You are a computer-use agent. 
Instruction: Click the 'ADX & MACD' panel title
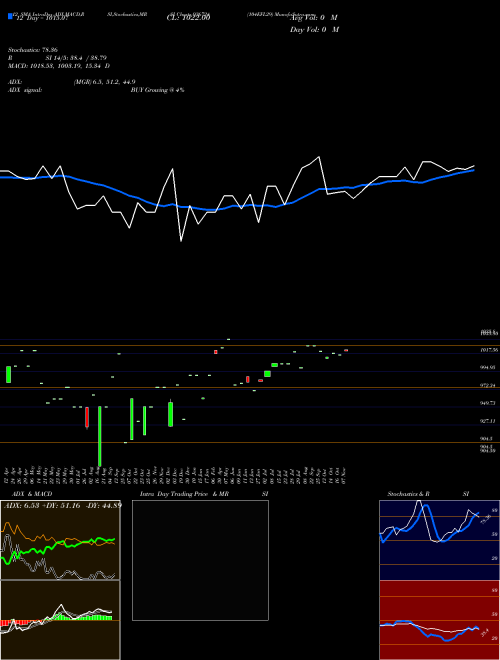click(32, 494)
